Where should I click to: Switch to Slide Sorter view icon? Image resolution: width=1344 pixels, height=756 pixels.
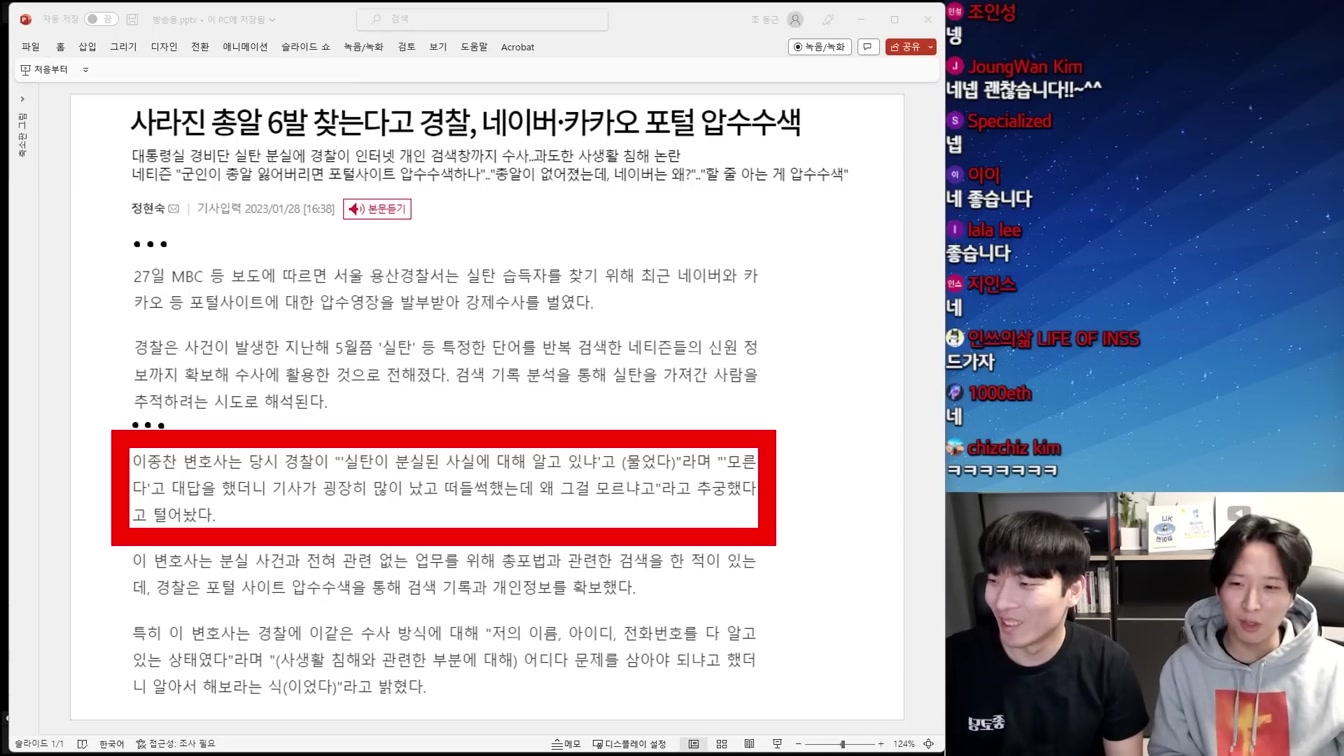tap(721, 744)
